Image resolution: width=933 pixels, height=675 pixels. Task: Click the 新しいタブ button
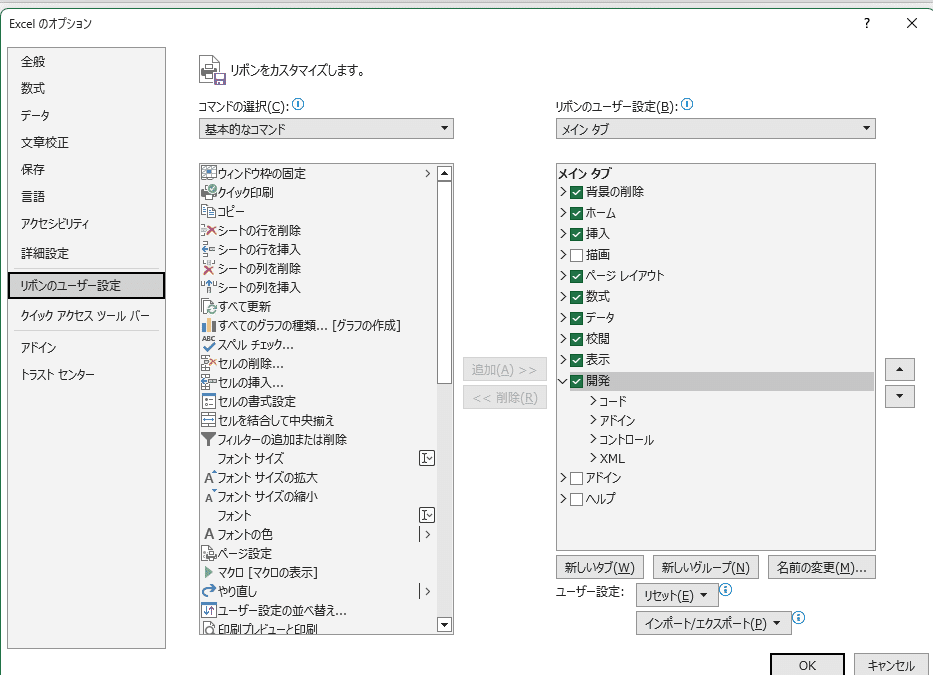tap(600, 567)
